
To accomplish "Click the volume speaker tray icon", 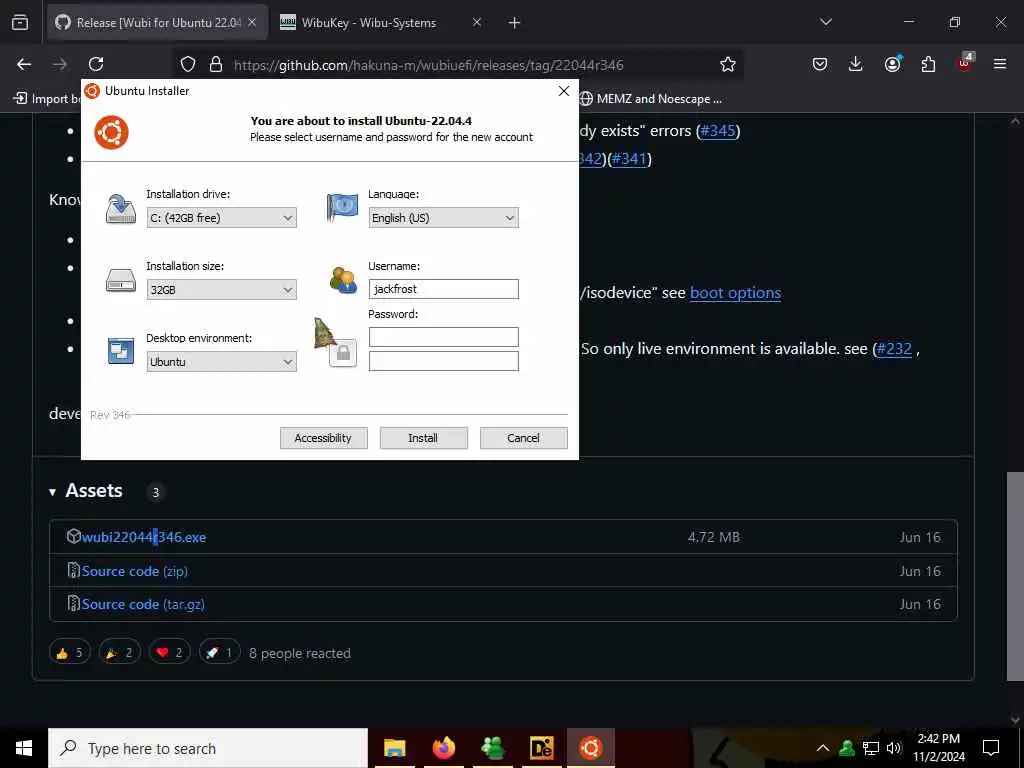I will (894, 748).
